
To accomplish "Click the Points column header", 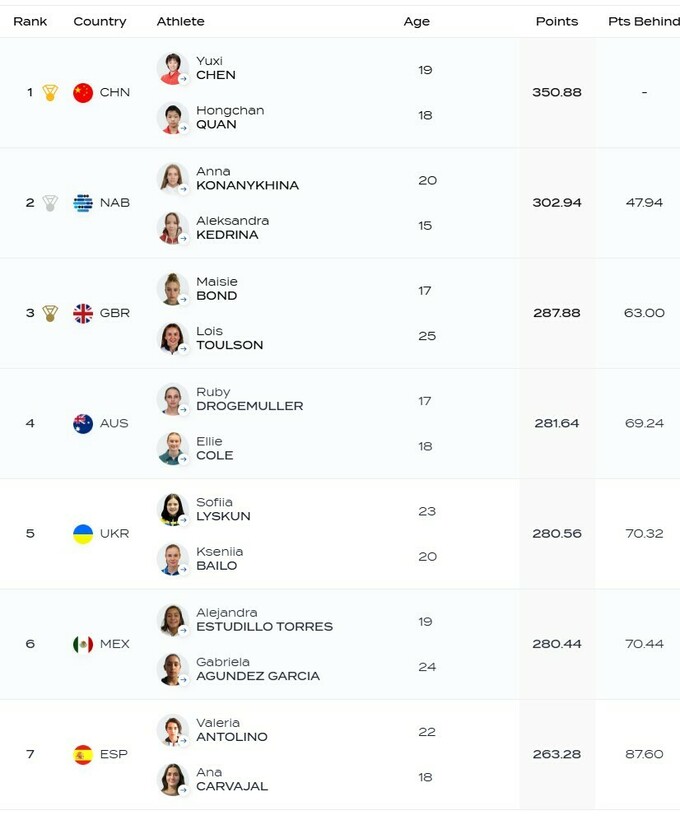I will pyautogui.click(x=556, y=21).
